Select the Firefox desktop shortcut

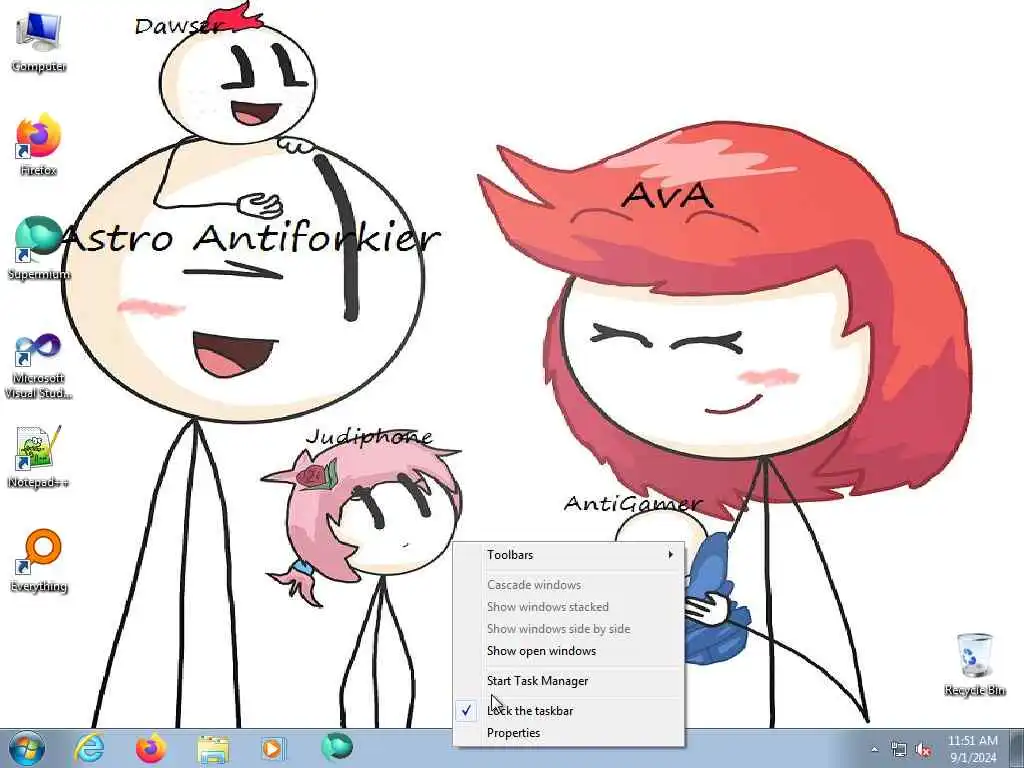(39, 145)
